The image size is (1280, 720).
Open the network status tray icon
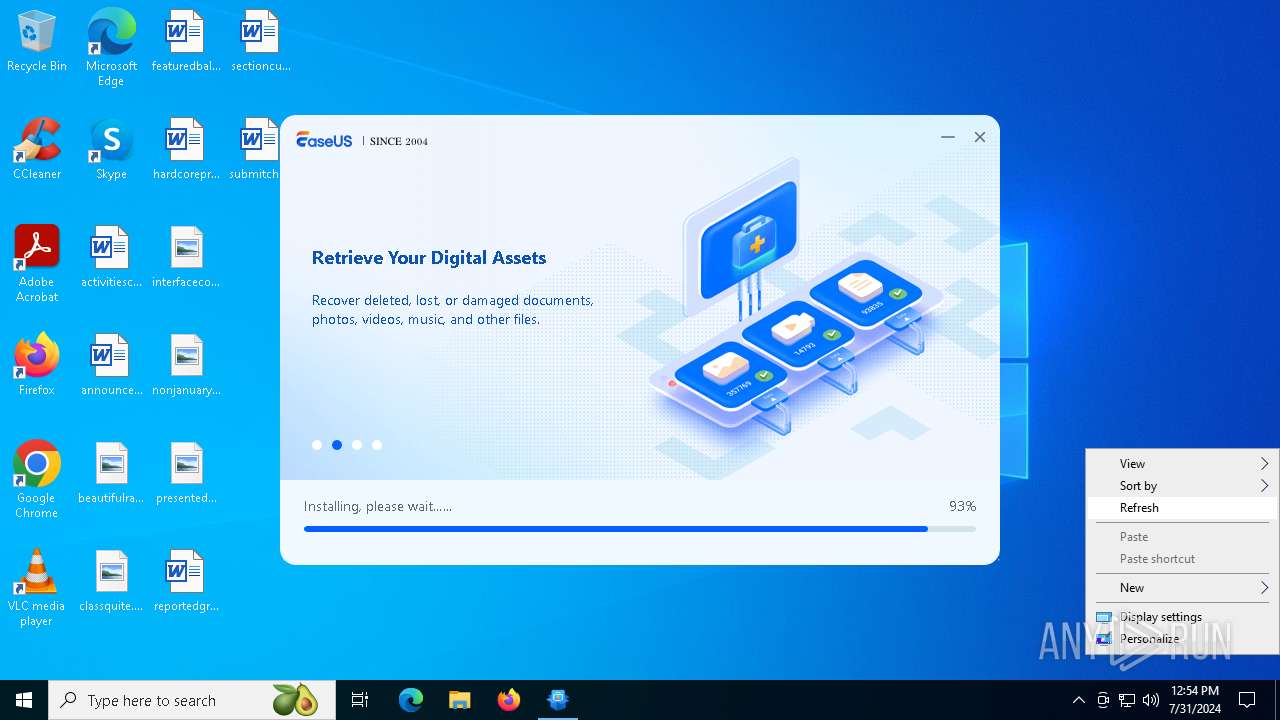[1127, 700]
